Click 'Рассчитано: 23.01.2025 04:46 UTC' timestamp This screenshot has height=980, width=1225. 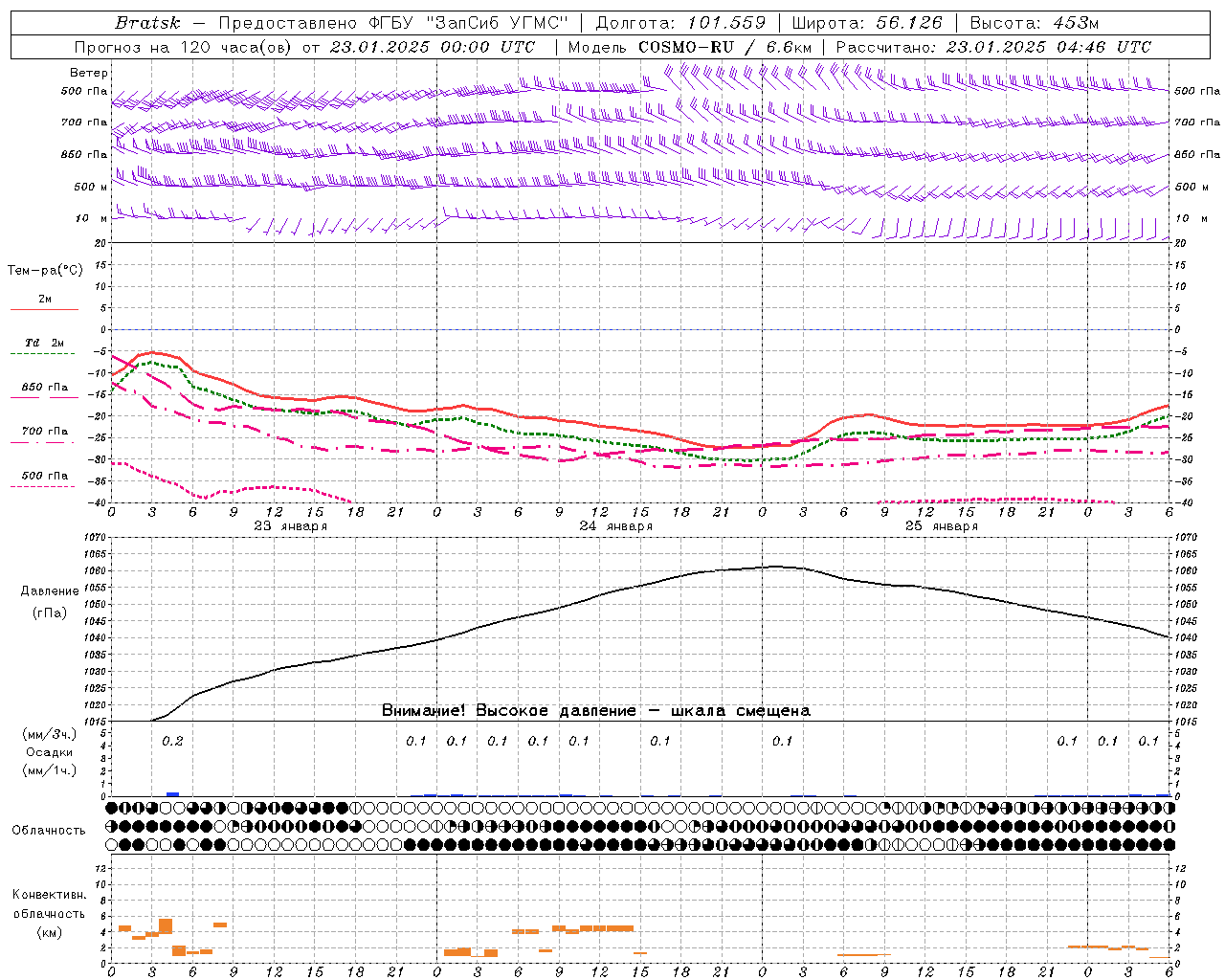[x=993, y=47]
